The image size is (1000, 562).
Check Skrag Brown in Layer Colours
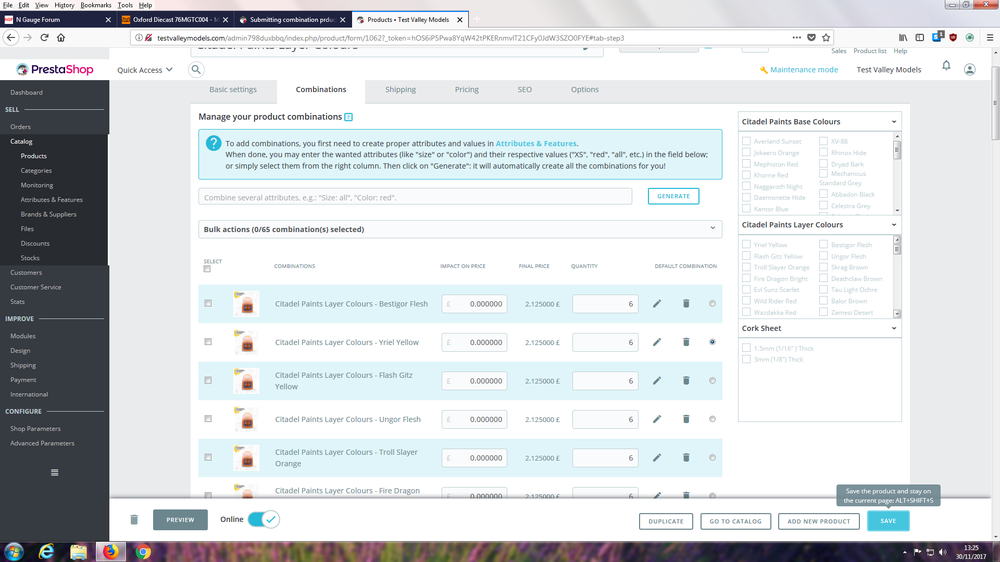823,267
